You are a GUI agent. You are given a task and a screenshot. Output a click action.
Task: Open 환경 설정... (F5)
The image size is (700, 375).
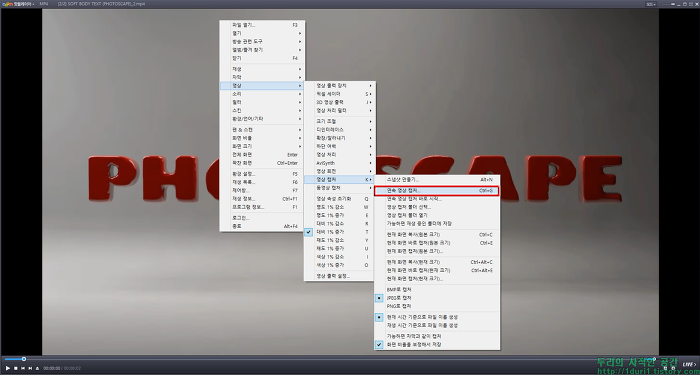click(x=262, y=174)
